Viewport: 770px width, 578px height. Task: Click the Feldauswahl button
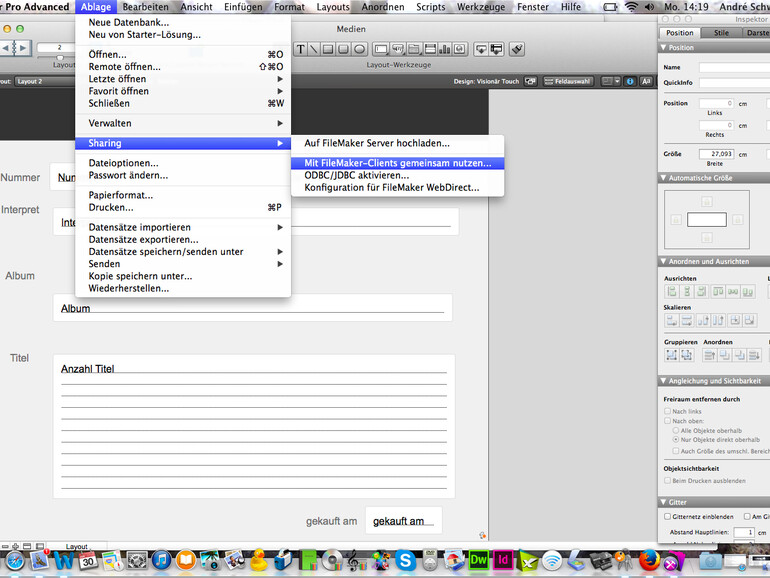568,82
